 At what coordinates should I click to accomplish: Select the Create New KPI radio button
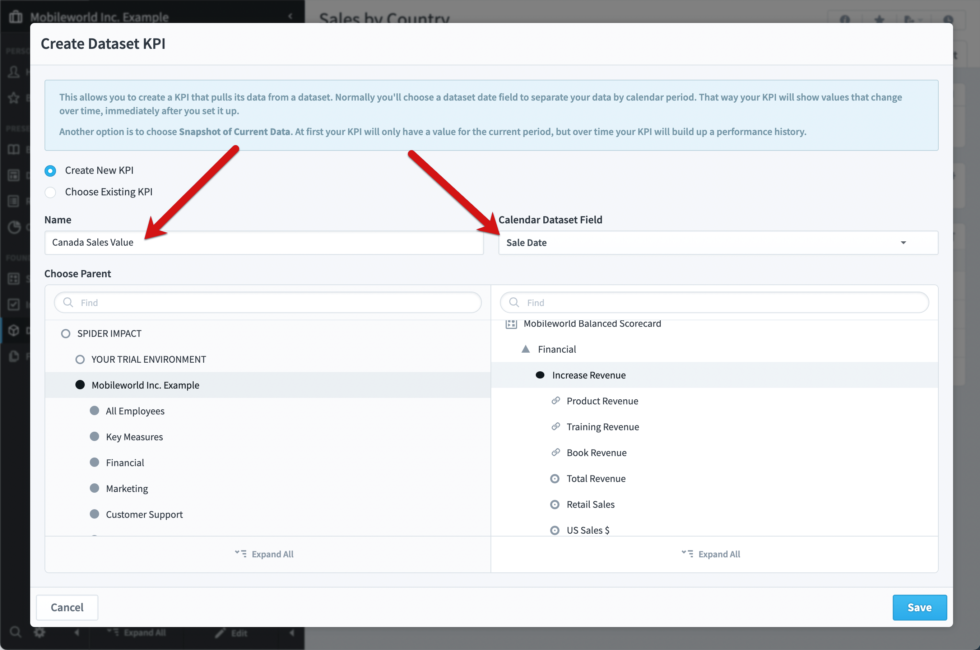pyautogui.click(x=49, y=170)
